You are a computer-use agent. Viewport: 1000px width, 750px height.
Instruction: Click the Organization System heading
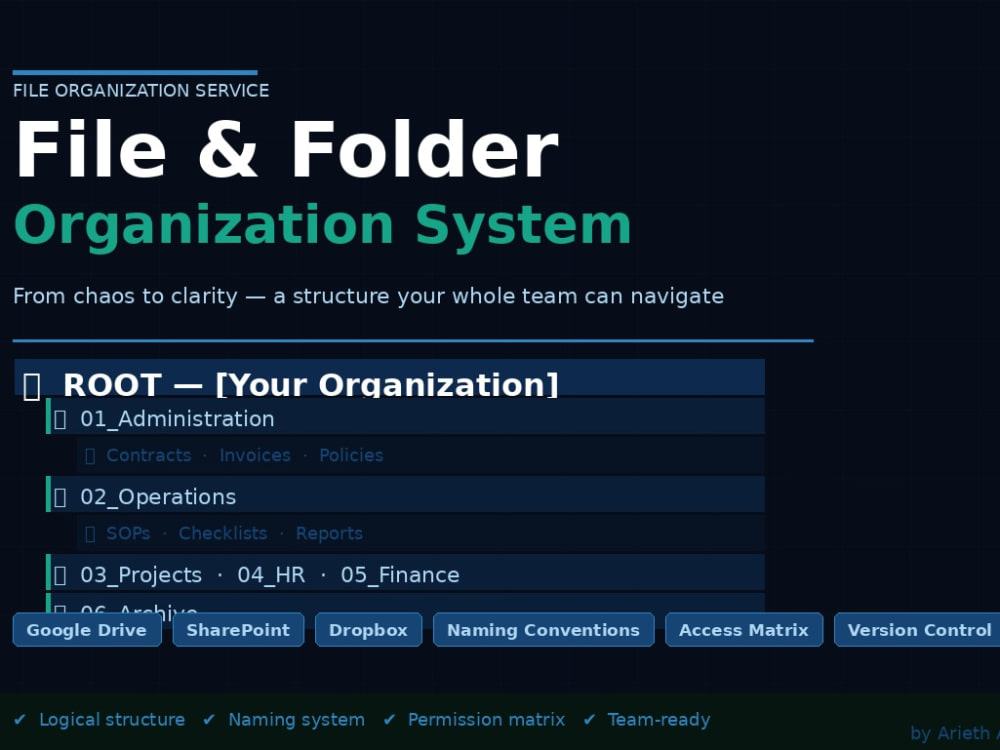[x=323, y=226]
